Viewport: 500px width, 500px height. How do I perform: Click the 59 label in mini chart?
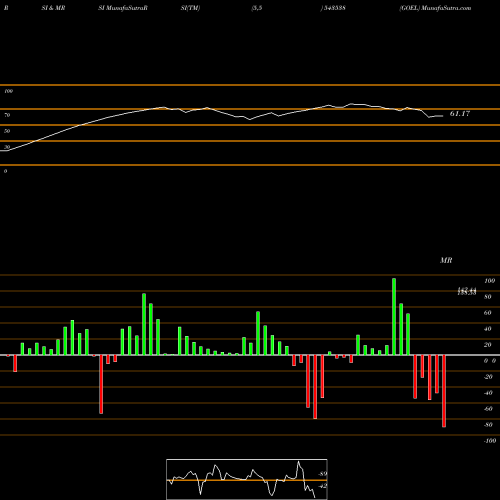click(323, 474)
